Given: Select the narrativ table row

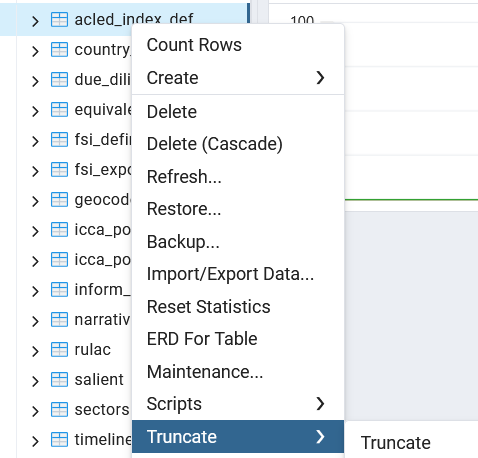Looking at the screenshot, I should 103,320.
